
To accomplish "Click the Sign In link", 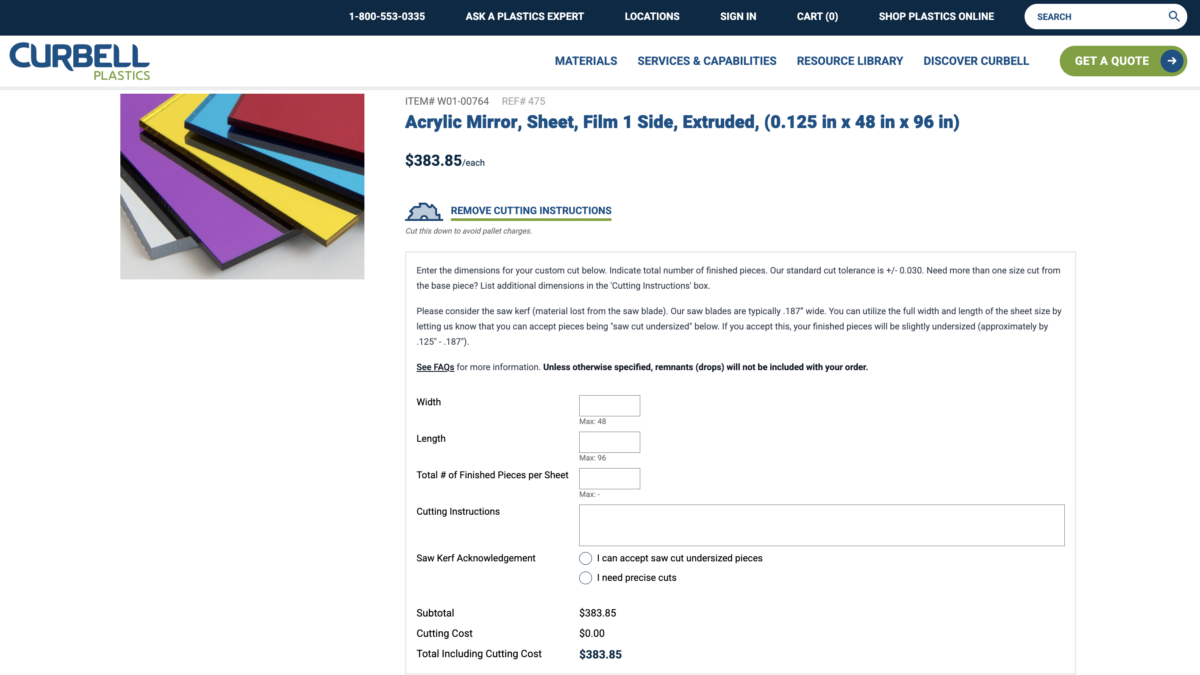I will point(738,17).
